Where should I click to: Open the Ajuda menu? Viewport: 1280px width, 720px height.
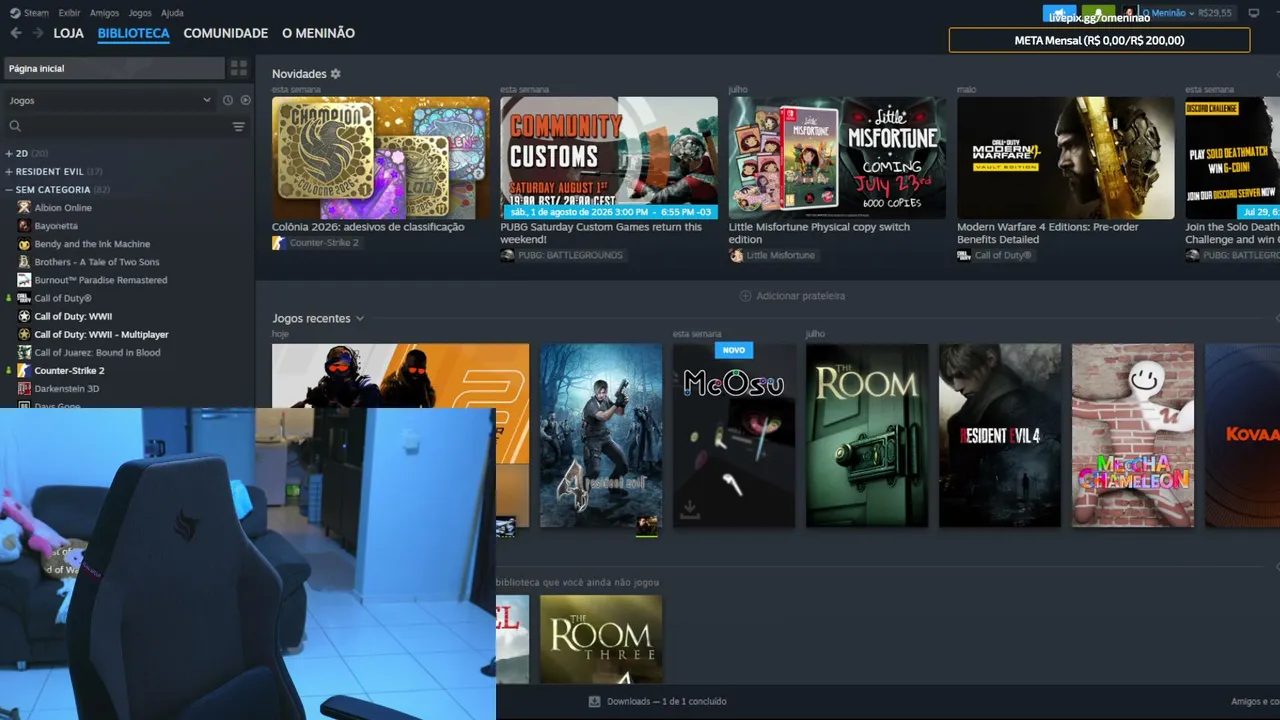point(172,13)
